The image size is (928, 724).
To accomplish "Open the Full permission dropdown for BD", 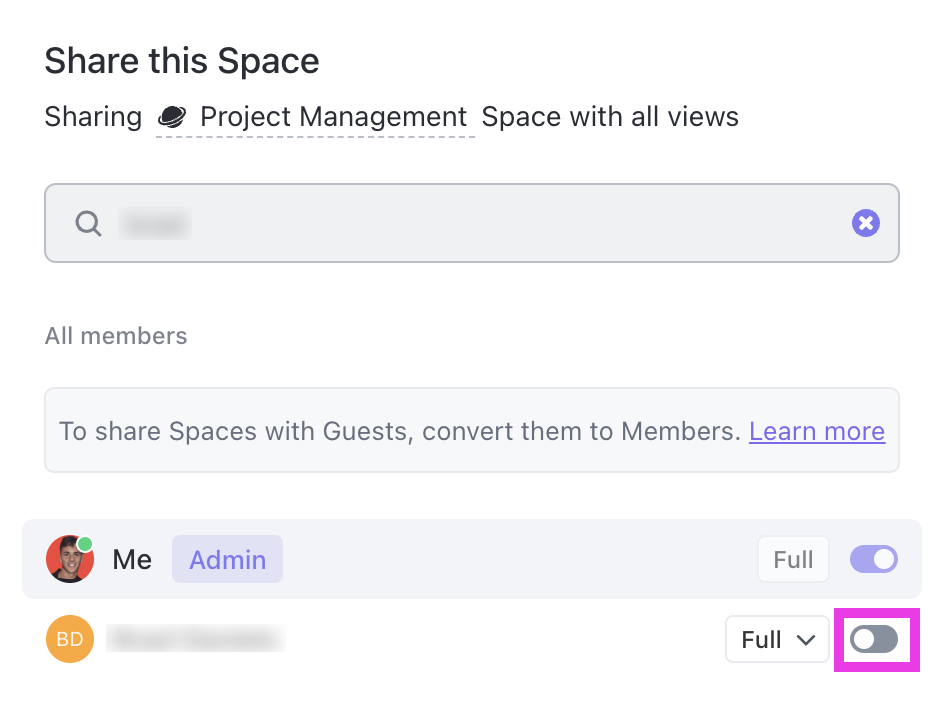I will point(777,639).
